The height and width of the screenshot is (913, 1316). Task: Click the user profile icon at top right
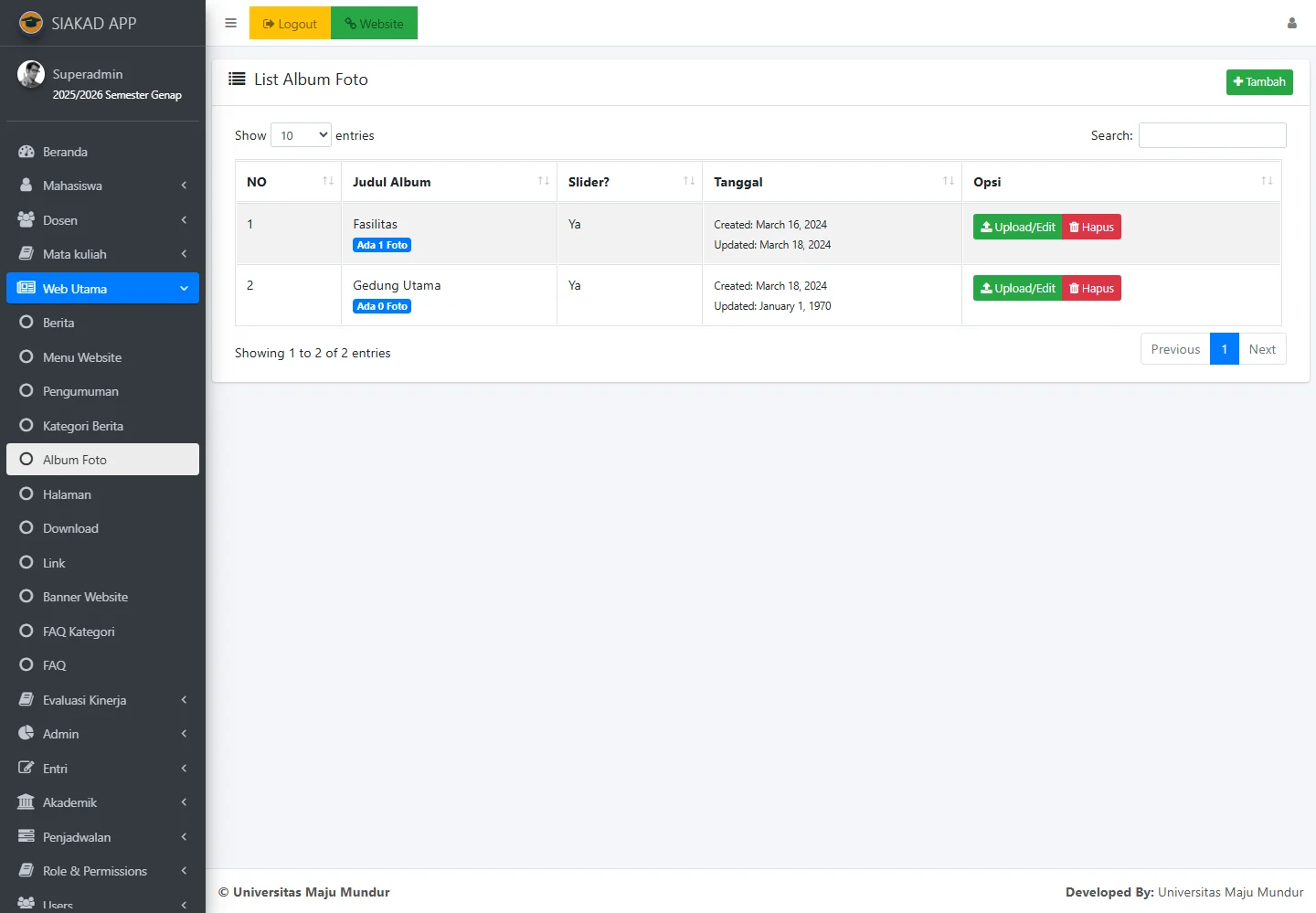click(x=1291, y=24)
